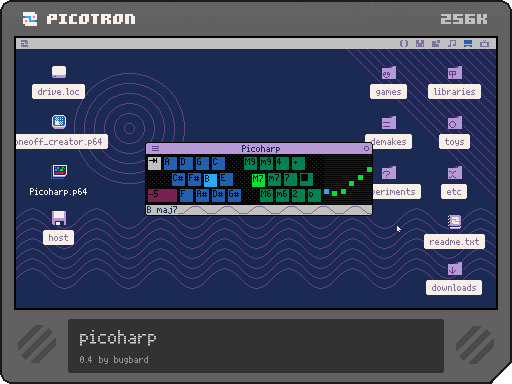Switch to the desktop workspace icon
The image size is (512, 384).
(x=468, y=43)
